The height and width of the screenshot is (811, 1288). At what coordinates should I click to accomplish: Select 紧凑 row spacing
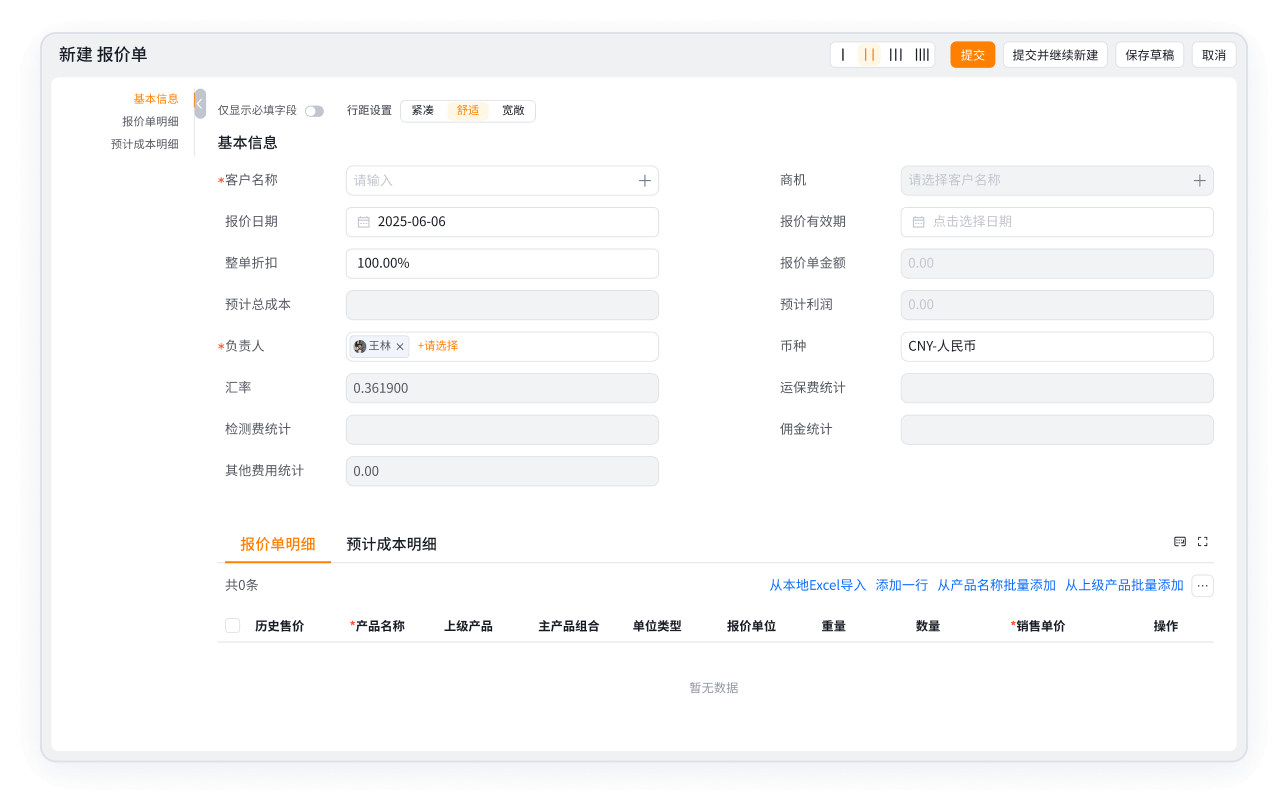(x=423, y=111)
